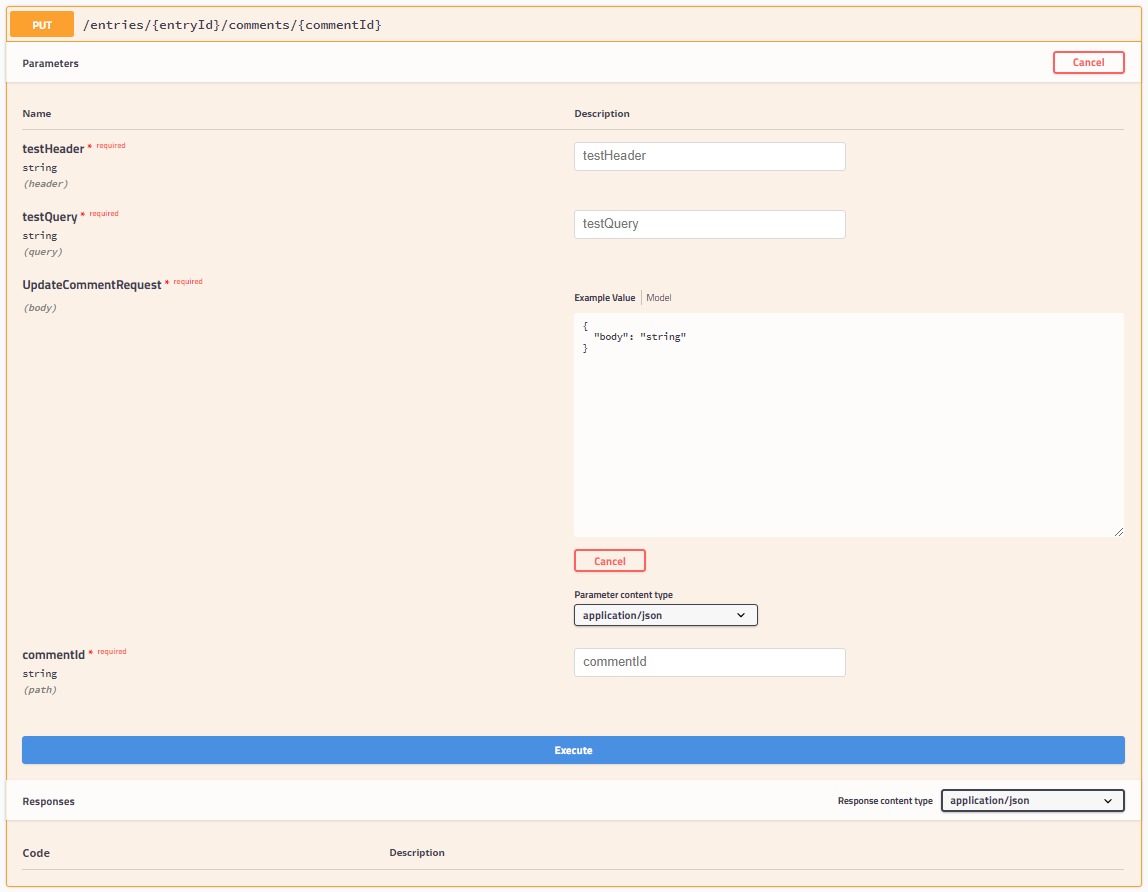This screenshot has width=1148, height=892.
Task: Click the "(query)" location label
Action: (42, 252)
